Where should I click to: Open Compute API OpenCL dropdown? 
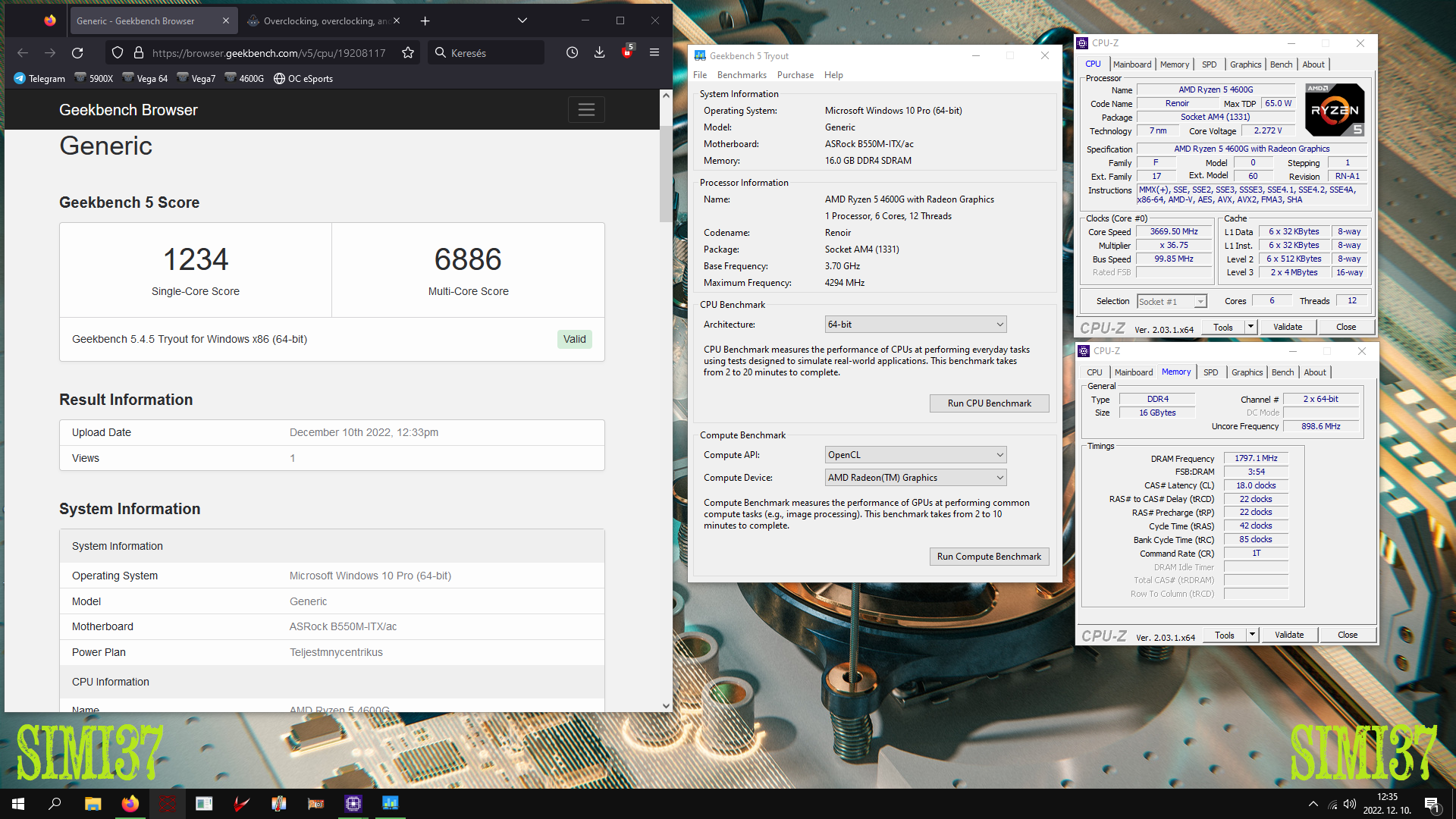tap(915, 455)
